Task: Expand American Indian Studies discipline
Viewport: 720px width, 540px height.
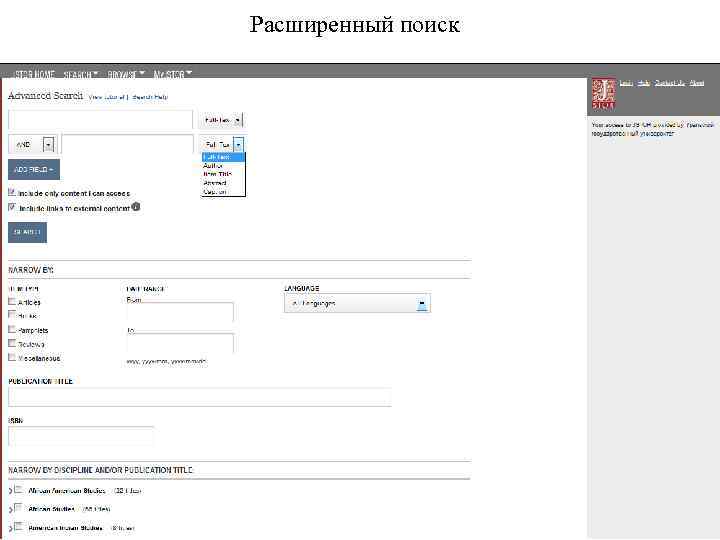Action: (x=10, y=528)
